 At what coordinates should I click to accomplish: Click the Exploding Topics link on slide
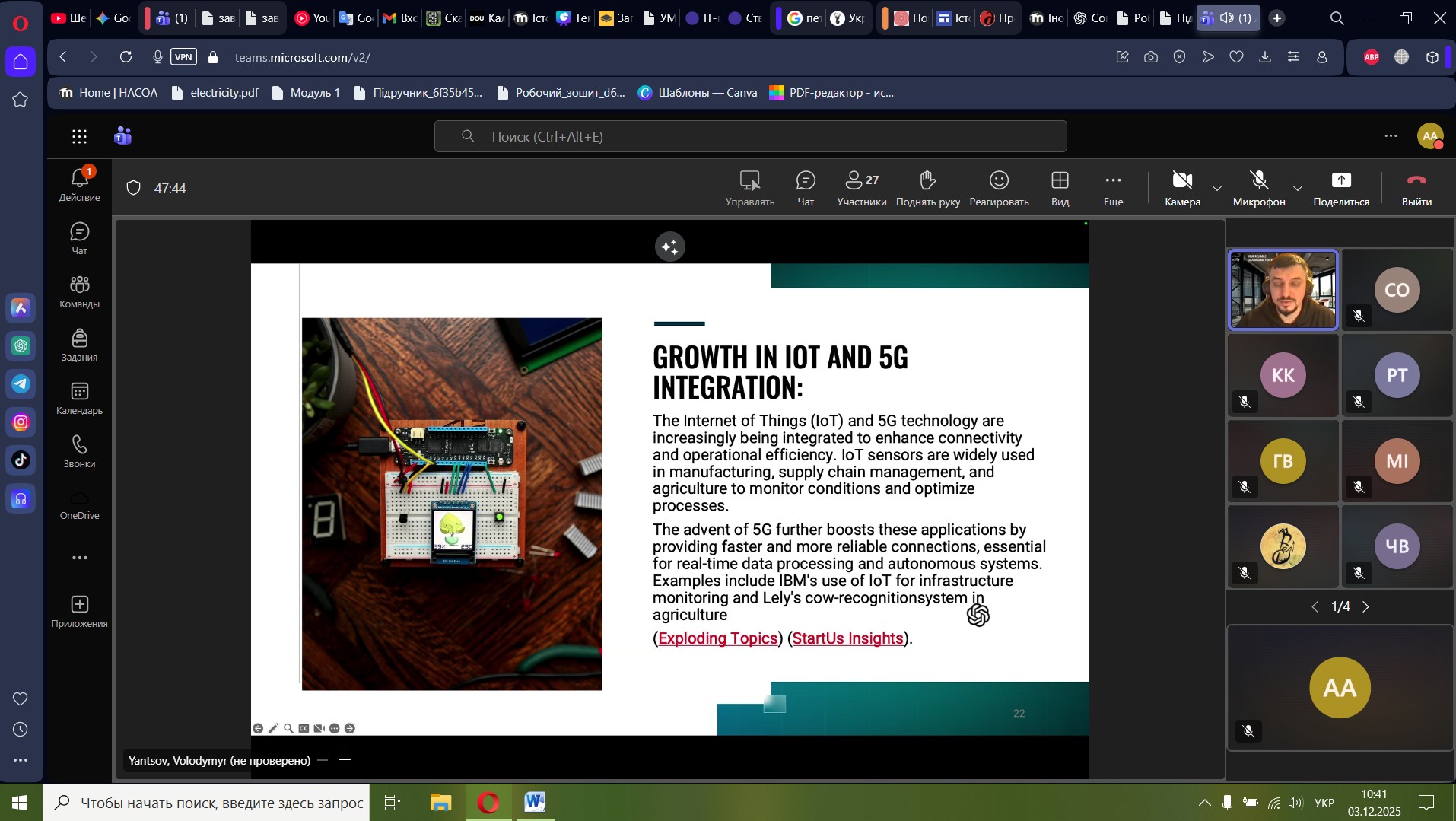(x=717, y=638)
